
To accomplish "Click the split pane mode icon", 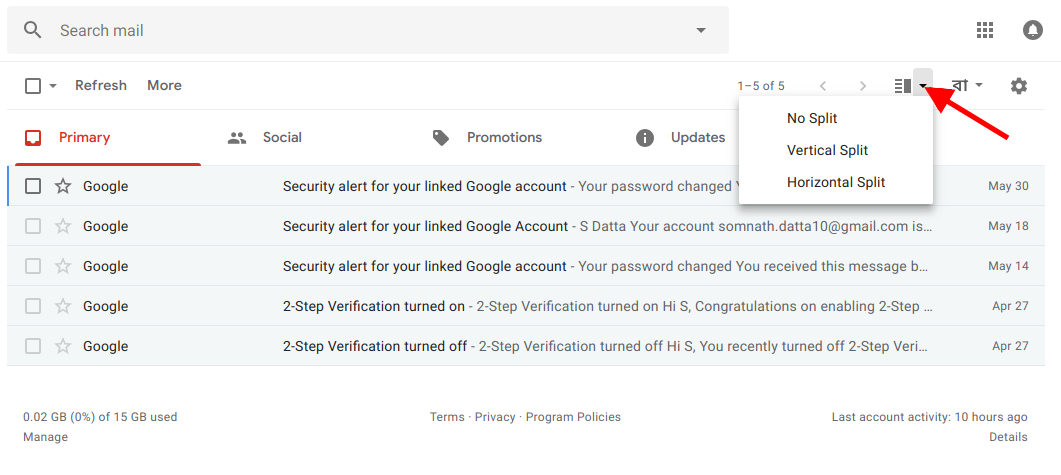I will click(x=903, y=86).
